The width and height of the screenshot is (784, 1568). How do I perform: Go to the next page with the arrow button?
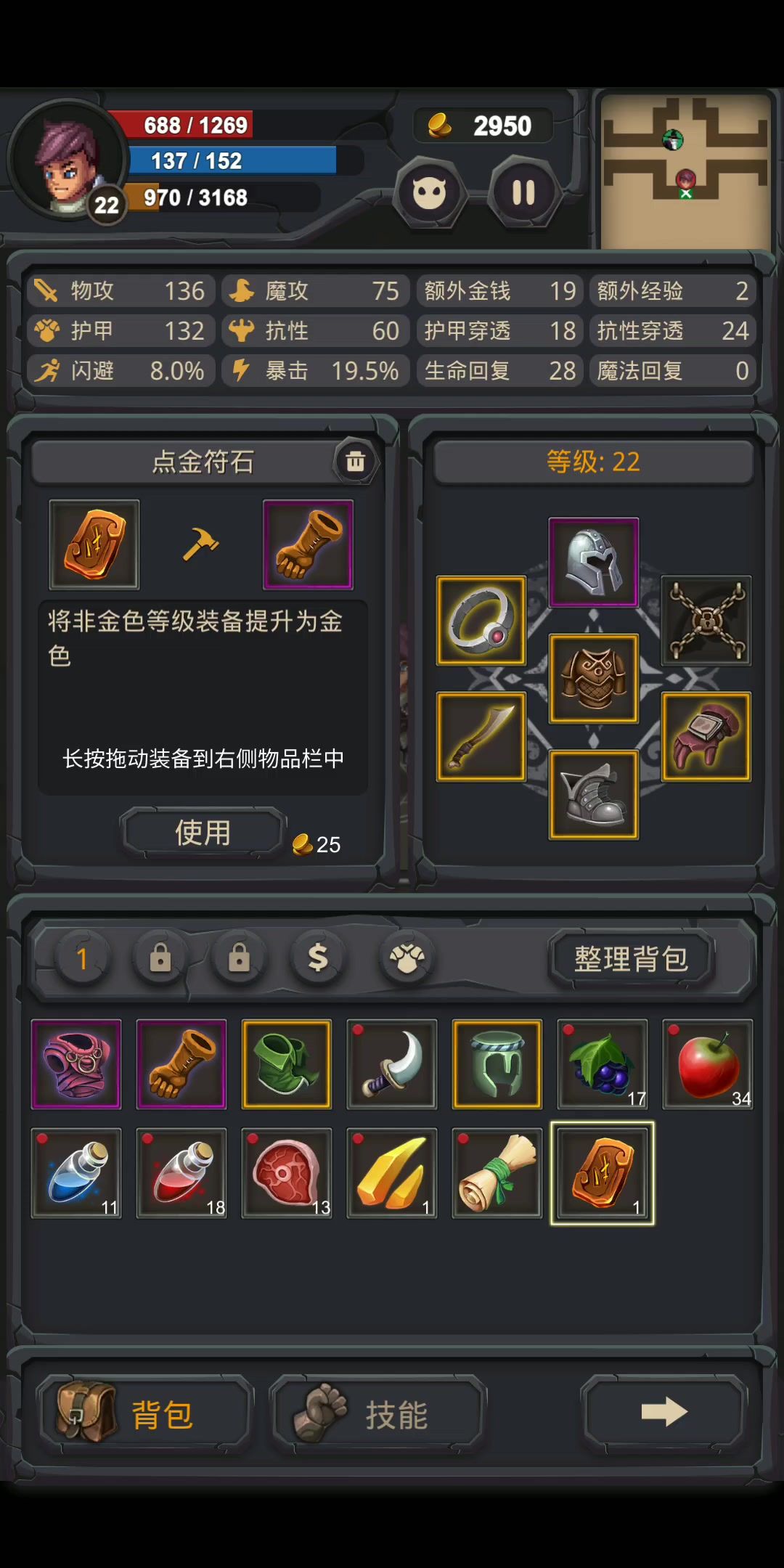pyautogui.click(x=665, y=1412)
